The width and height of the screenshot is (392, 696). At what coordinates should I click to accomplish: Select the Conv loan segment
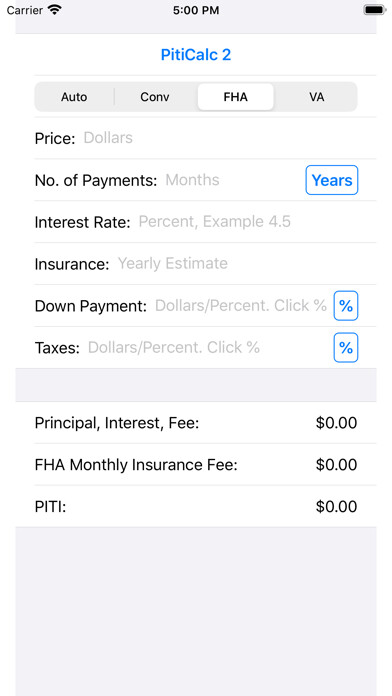click(x=155, y=97)
